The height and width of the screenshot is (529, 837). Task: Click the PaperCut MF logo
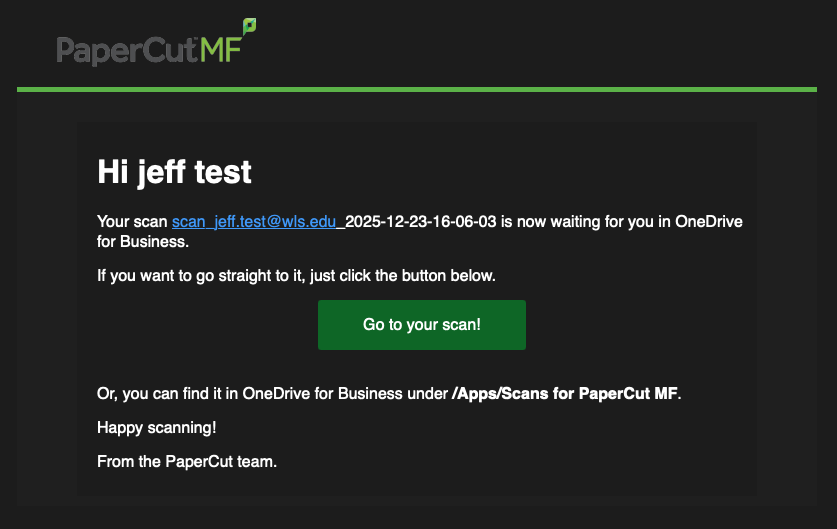pos(156,45)
